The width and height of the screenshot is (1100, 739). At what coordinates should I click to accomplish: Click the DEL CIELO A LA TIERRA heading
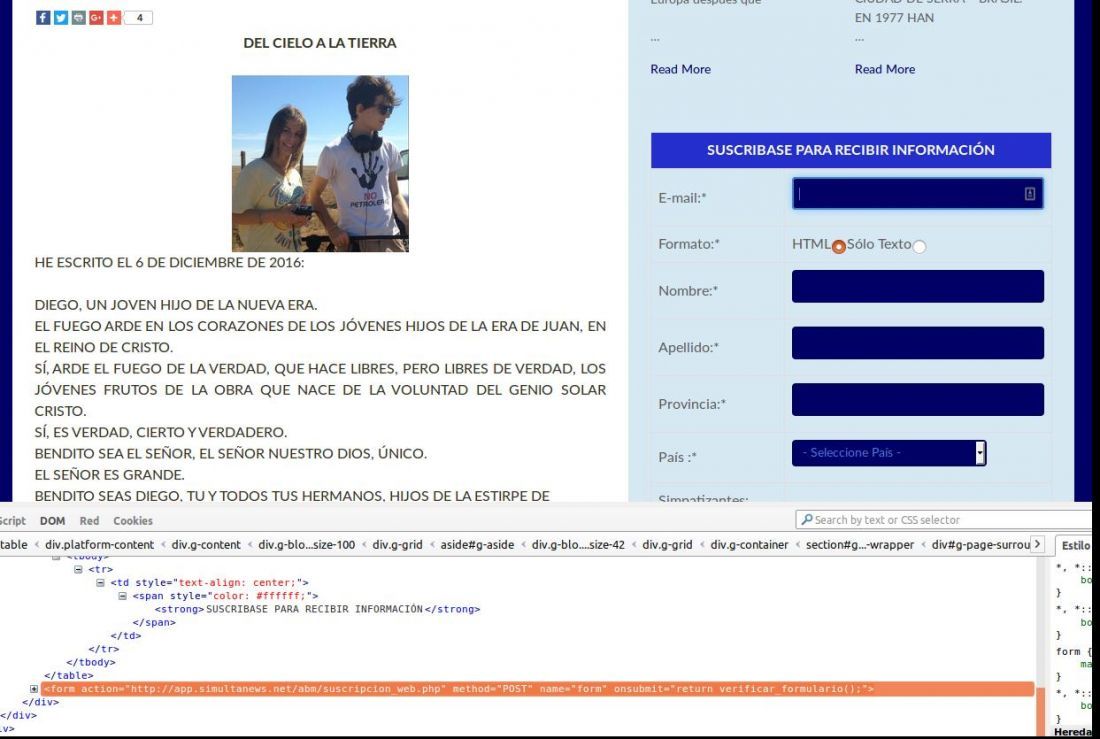(320, 43)
